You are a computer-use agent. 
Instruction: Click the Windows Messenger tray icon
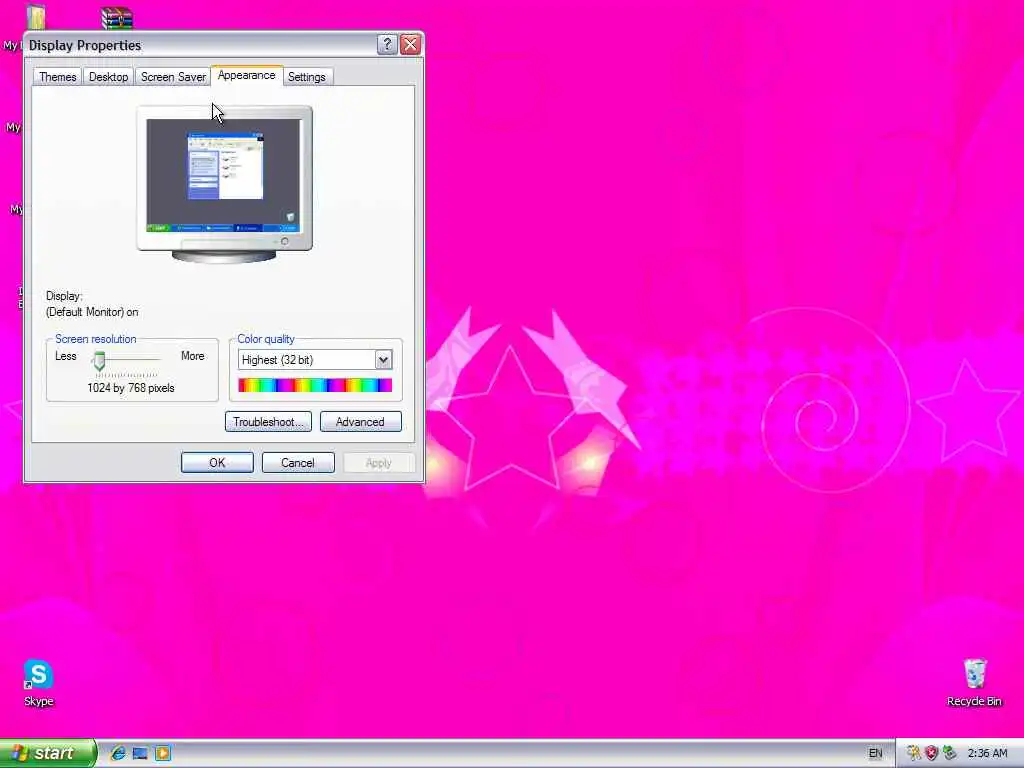[x=914, y=753]
